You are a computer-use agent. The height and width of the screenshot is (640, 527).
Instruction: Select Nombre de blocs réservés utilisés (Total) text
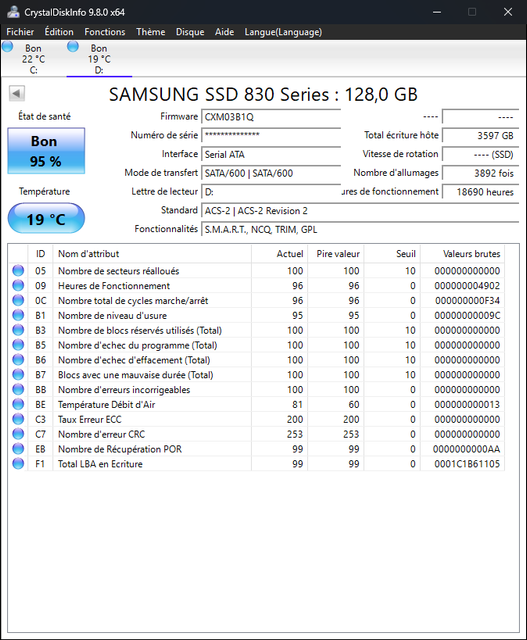coord(140,330)
